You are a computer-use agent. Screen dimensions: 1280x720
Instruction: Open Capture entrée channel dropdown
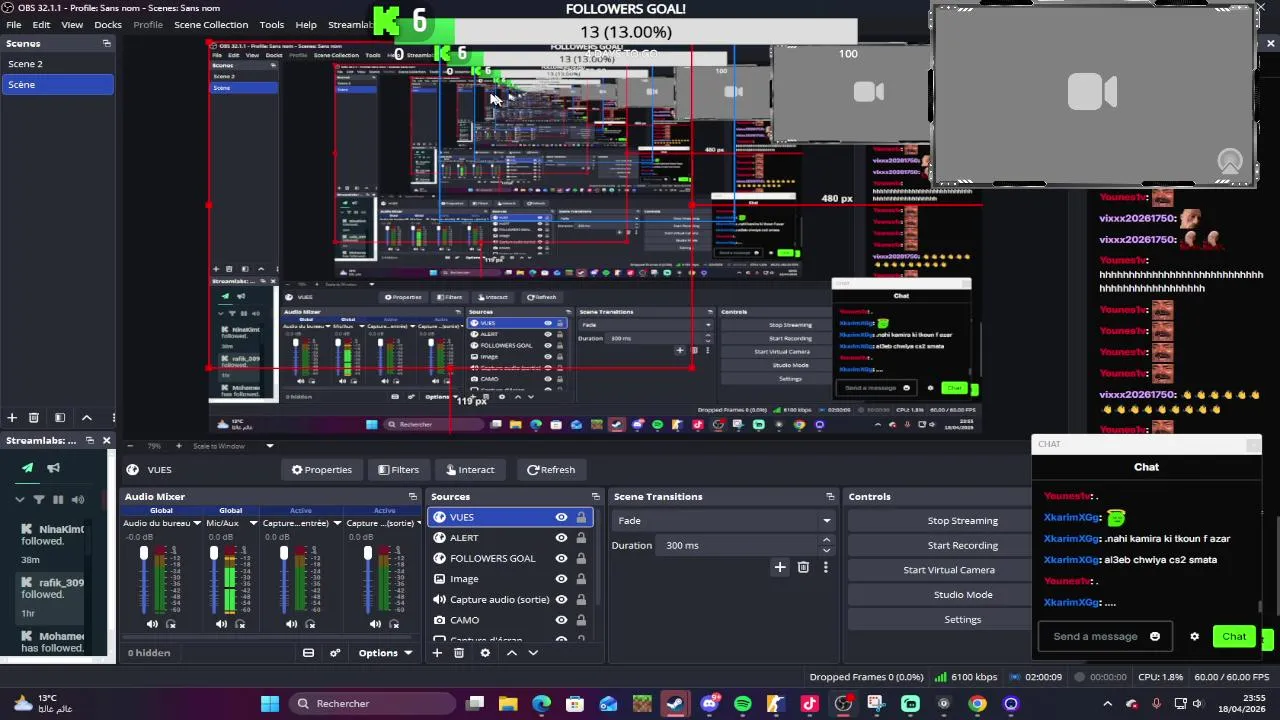coord(337,523)
